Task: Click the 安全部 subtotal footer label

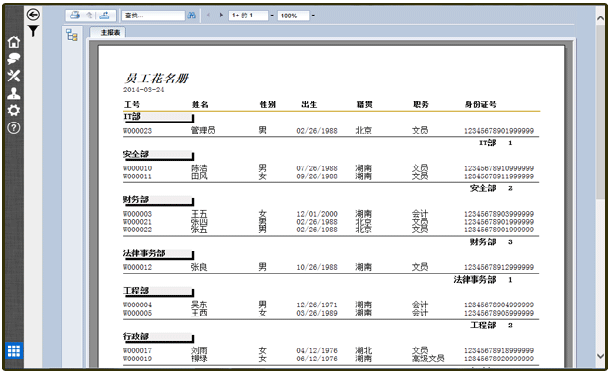Action: 483,188
